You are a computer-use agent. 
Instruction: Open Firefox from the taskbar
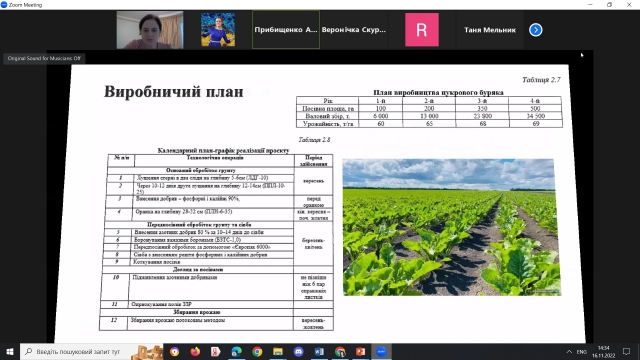[195, 352]
